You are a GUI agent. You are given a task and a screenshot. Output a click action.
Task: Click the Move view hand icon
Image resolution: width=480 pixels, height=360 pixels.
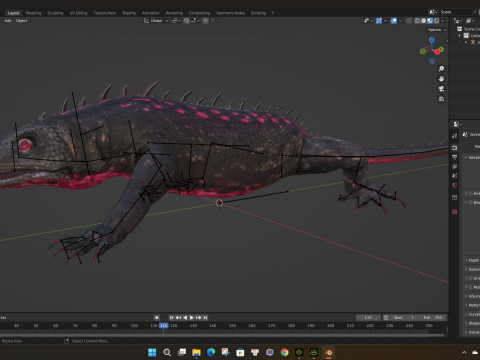[x=441, y=79]
